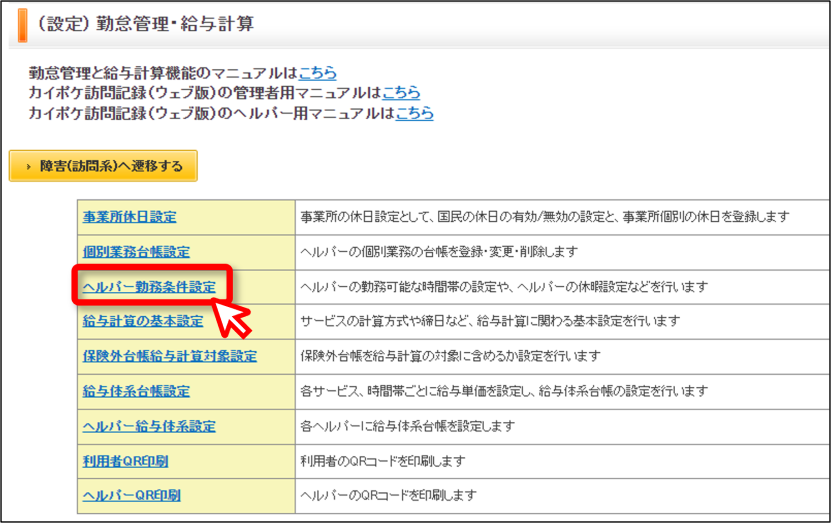Go to 個別業務台帳設定
The width and height of the screenshot is (831, 523).
coord(136,252)
